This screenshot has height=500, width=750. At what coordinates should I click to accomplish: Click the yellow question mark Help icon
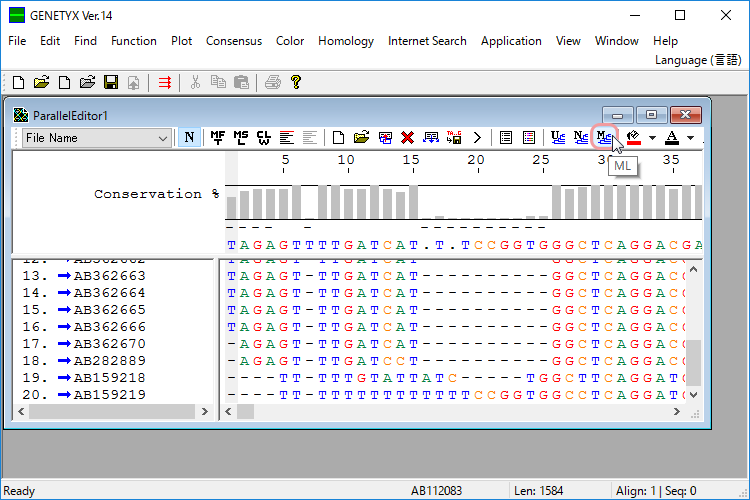[x=296, y=82]
